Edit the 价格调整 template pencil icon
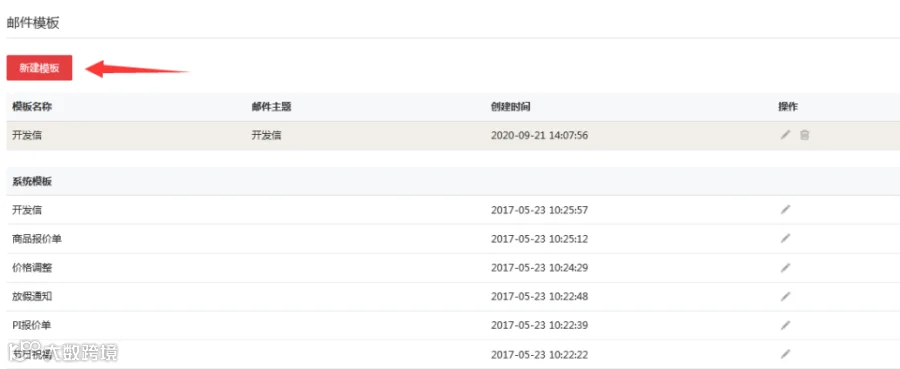Image resolution: width=900 pixels, height=369 pixels. (785, 267)
